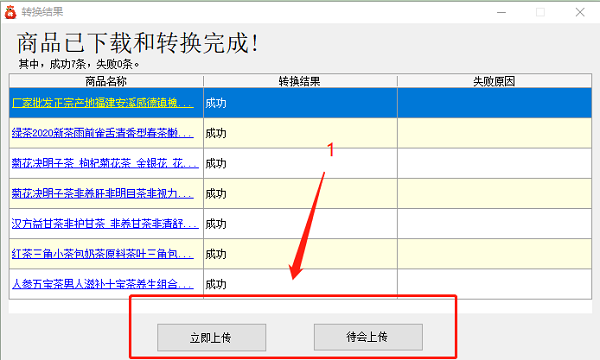Open the 汉方益甘茶非护甘茶 product link
600x360 pixels.
pos(105,224)
